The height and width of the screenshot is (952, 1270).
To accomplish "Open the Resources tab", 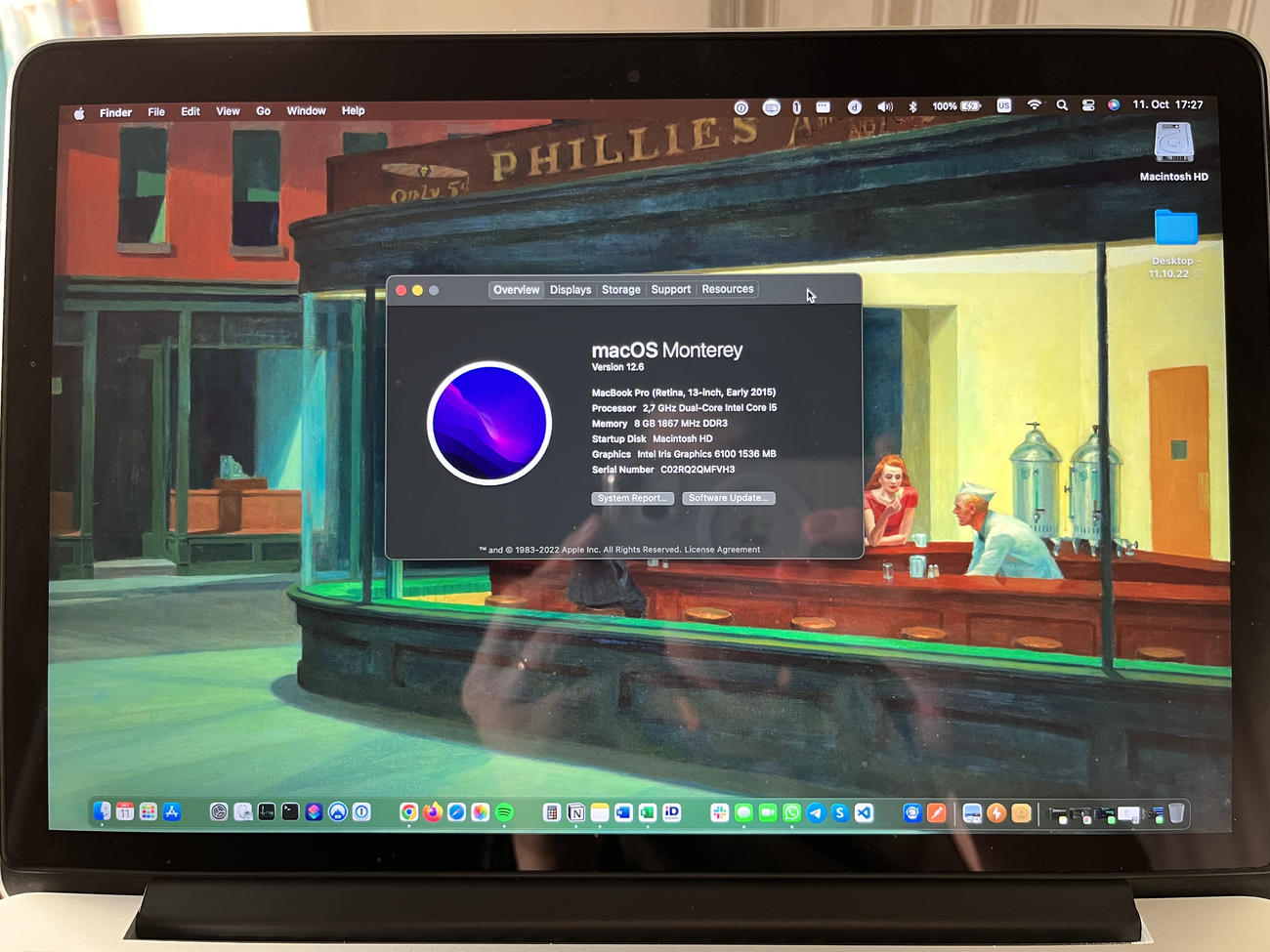I will [728, 289].
